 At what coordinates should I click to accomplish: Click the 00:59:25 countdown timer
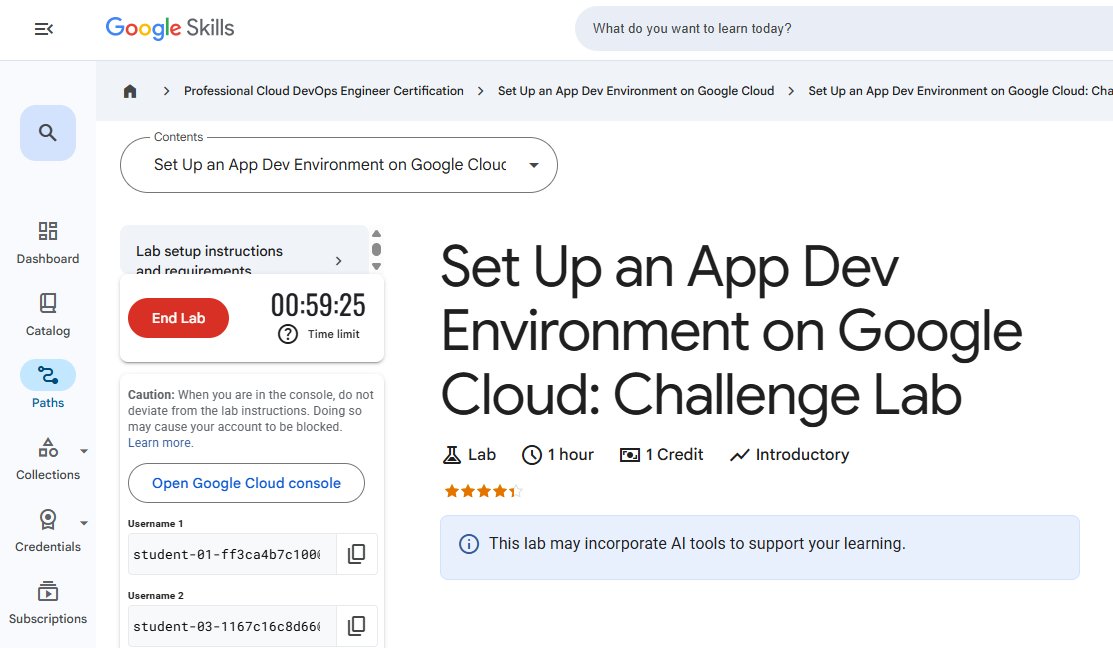pyautogui.click(x=318, y=305)
